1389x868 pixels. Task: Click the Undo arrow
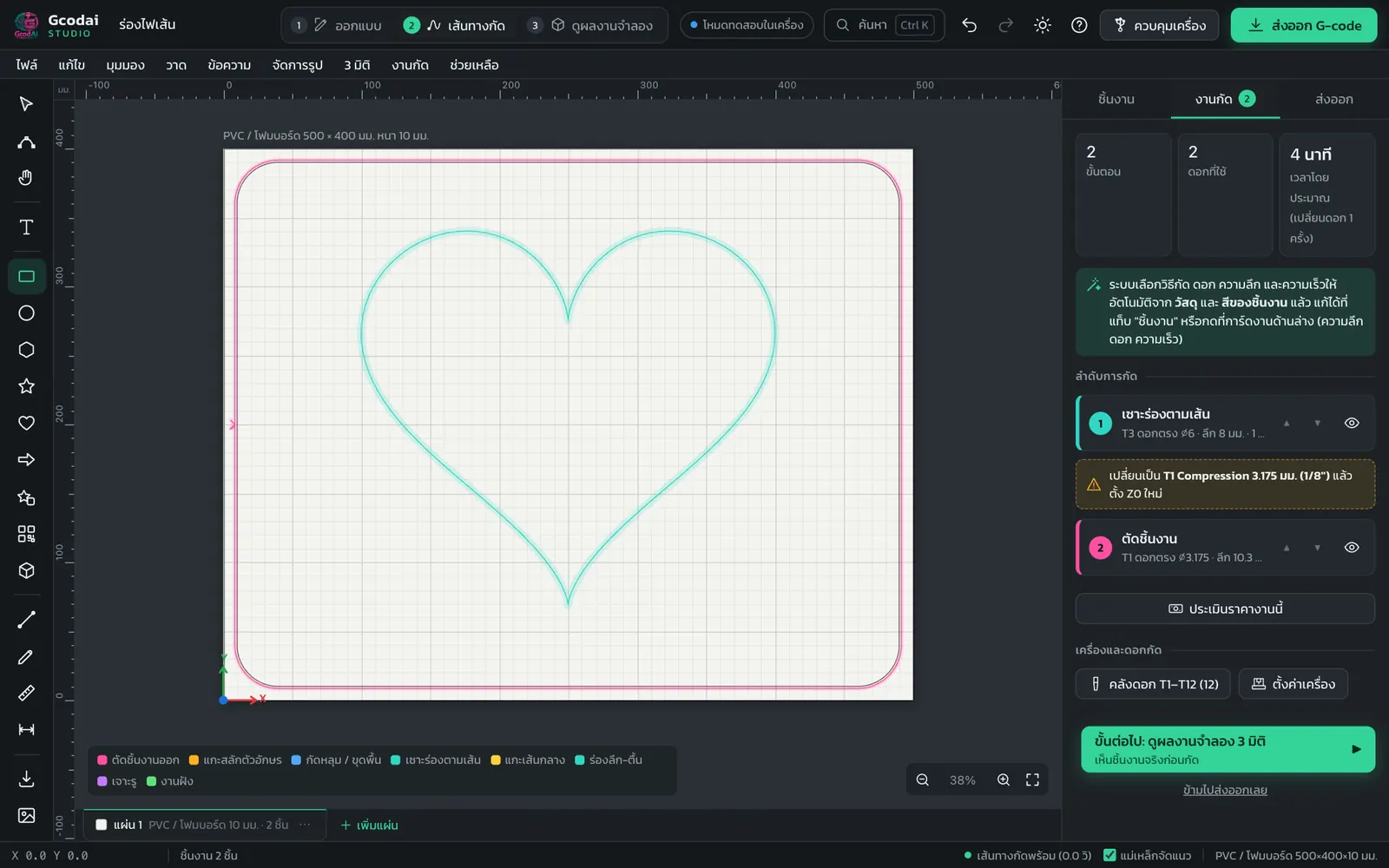[970, 25]
